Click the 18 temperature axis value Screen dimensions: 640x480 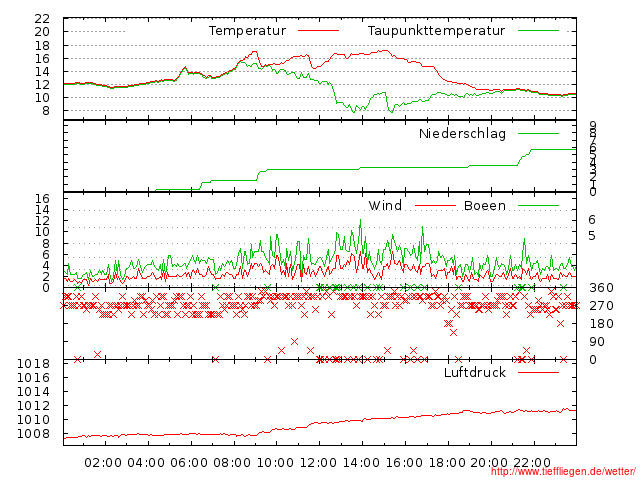point(42,45)
